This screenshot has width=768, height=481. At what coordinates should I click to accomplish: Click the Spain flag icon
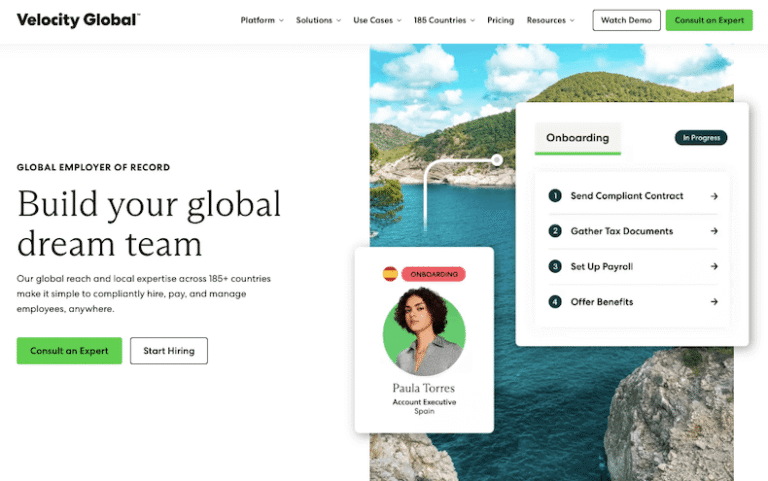point(390,274)
